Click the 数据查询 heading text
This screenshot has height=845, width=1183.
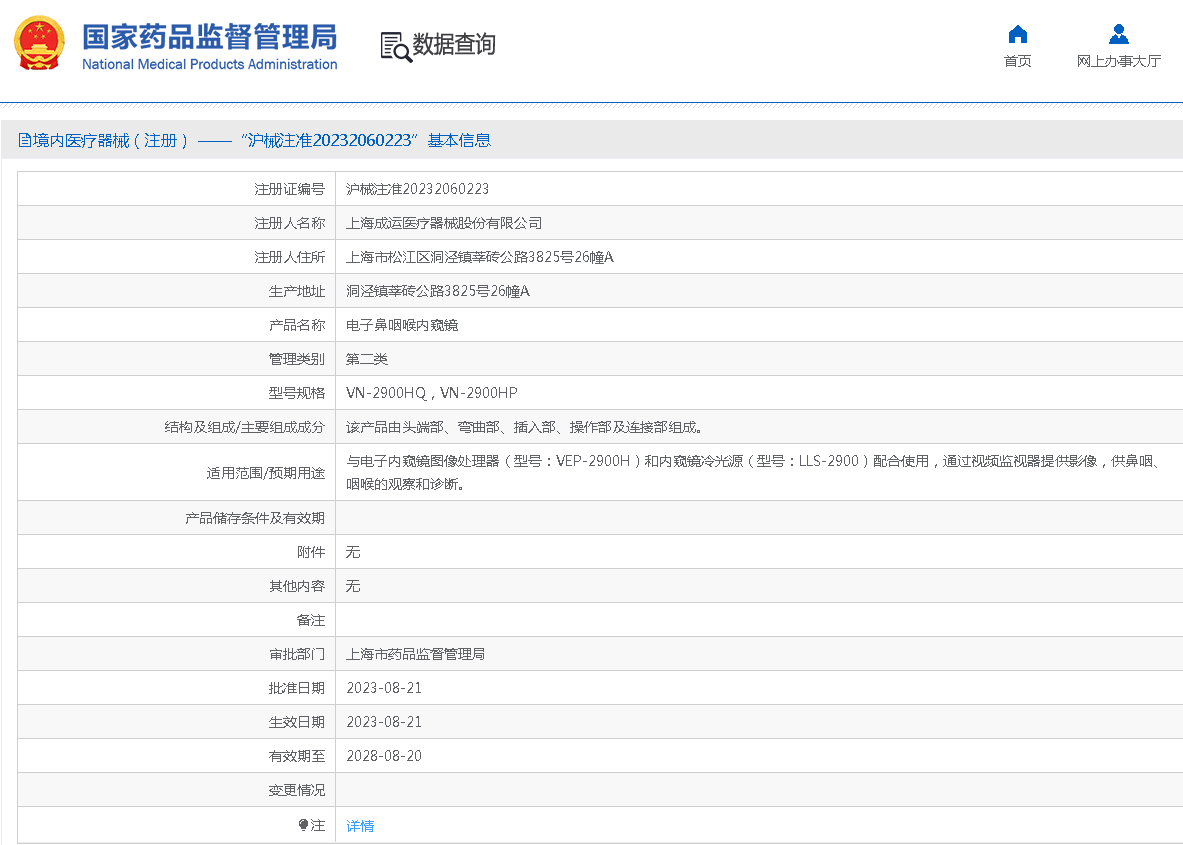point(454,45)
